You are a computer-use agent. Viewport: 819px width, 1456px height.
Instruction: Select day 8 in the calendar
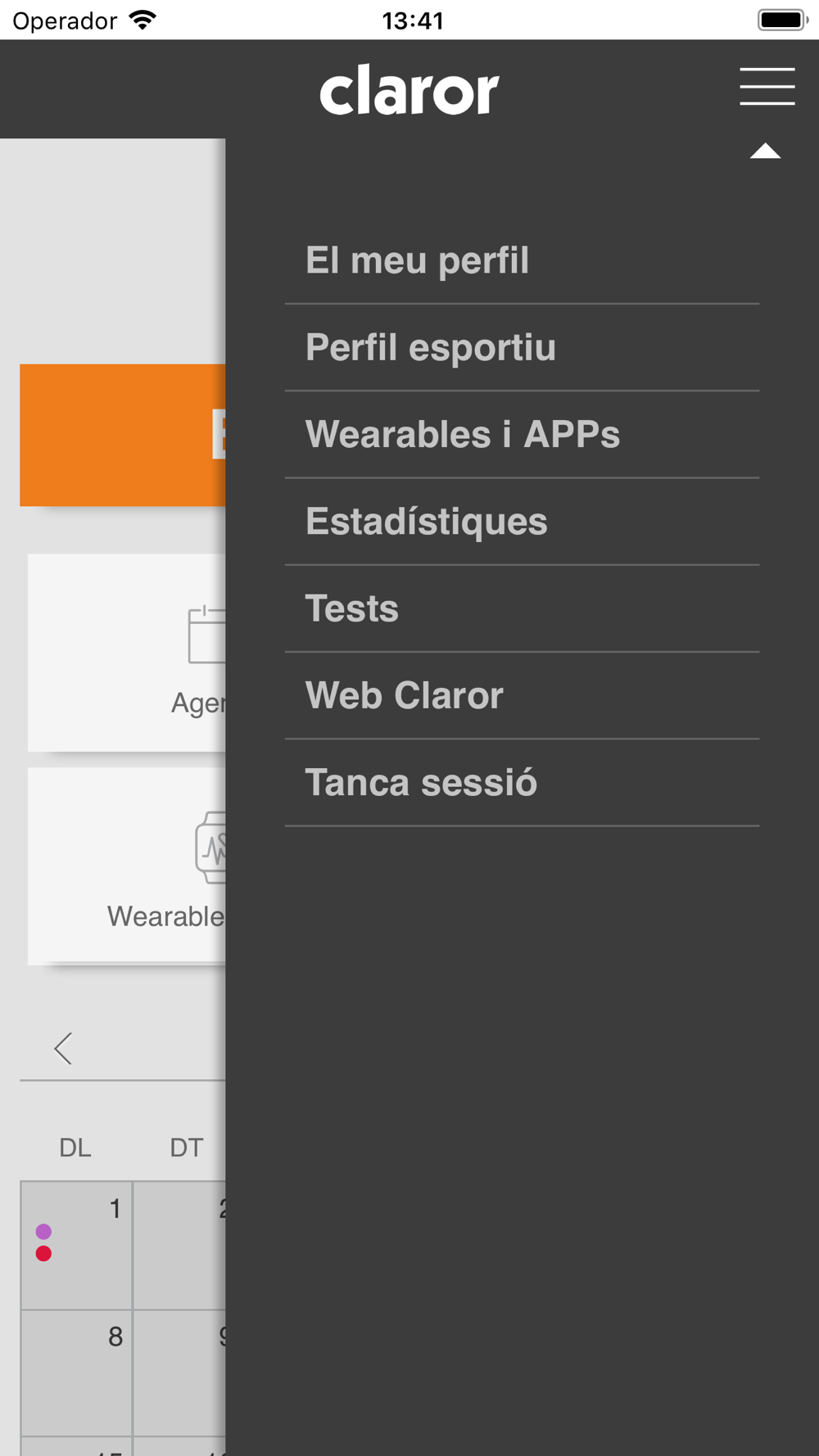pos(76,1372)
